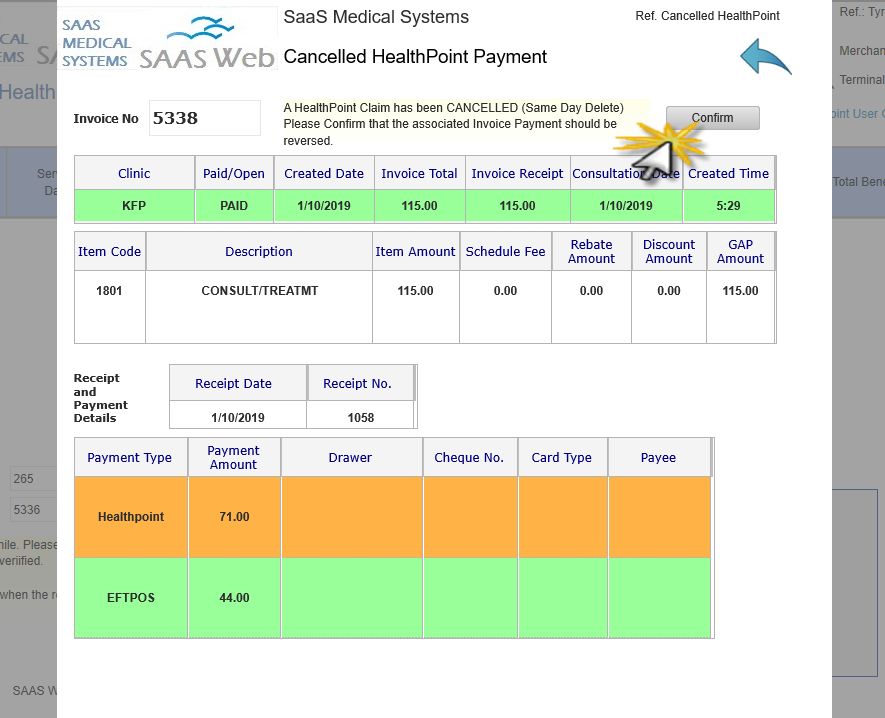Click the Item Amount value 115.00

(x=415, y=291)
